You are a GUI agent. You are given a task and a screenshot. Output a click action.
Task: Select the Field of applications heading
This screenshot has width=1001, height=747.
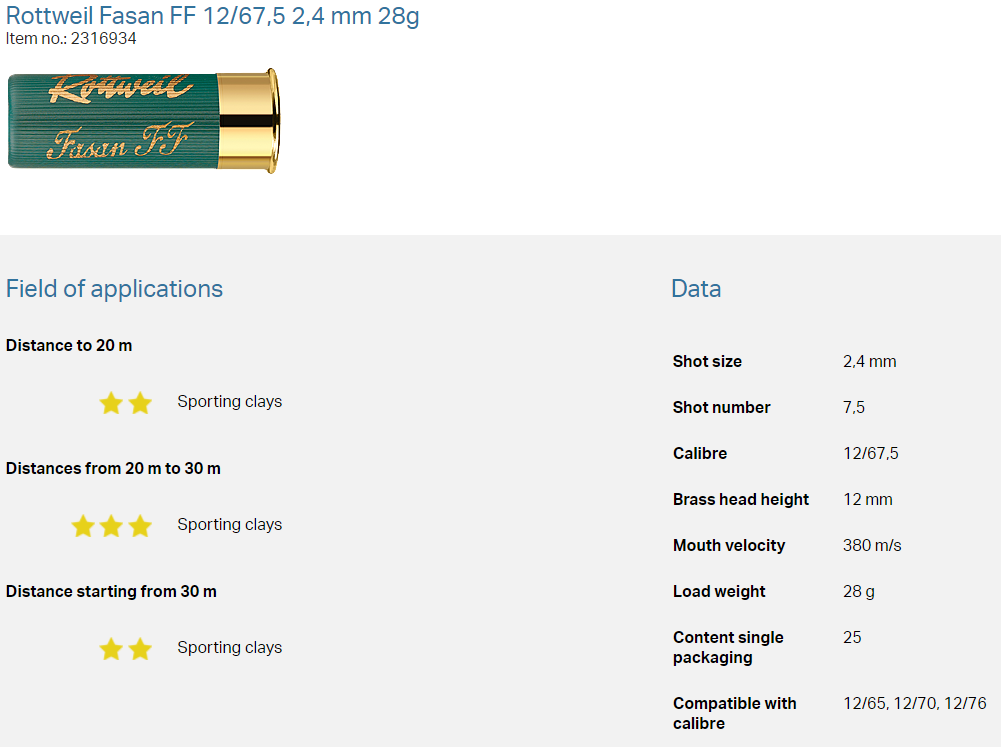click(114, 289)
